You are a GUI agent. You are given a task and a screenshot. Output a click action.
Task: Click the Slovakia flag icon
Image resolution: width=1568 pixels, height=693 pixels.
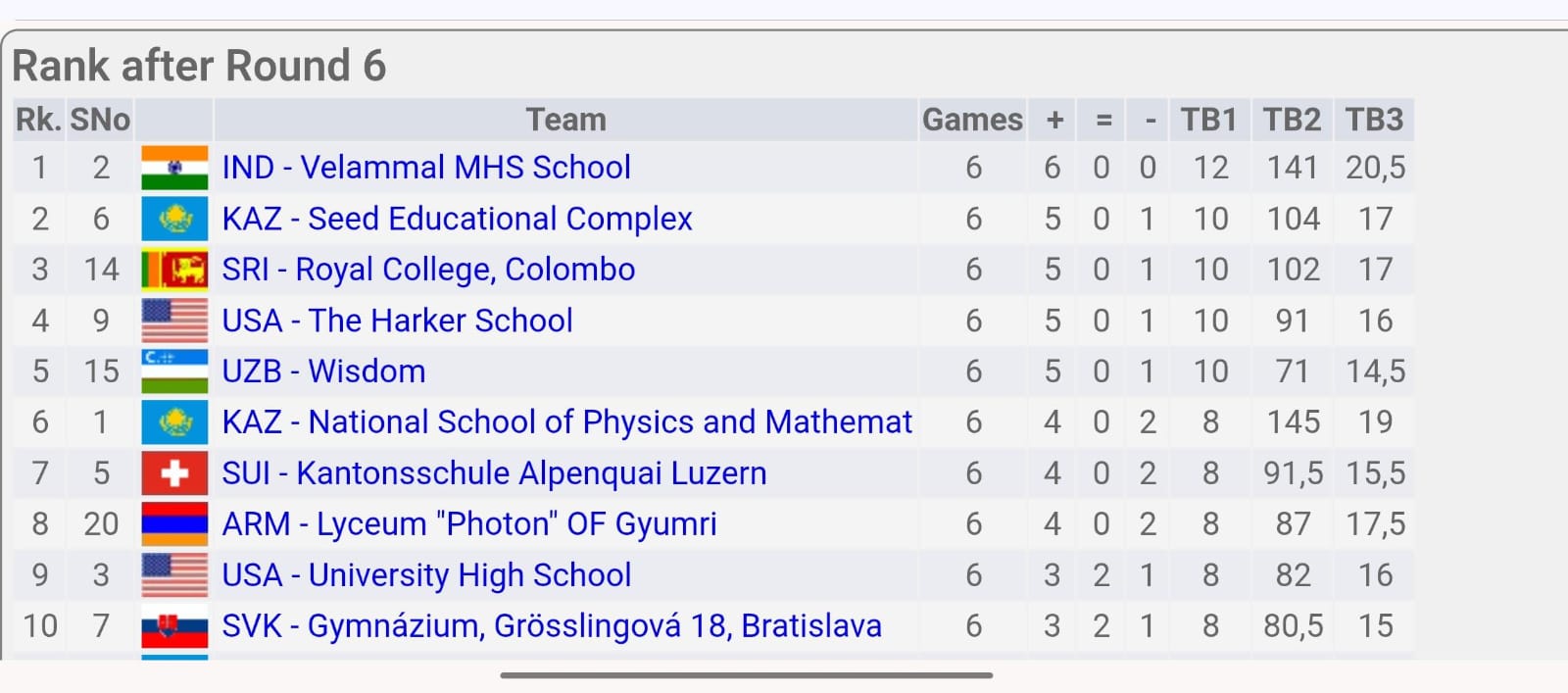coord(174,626)
